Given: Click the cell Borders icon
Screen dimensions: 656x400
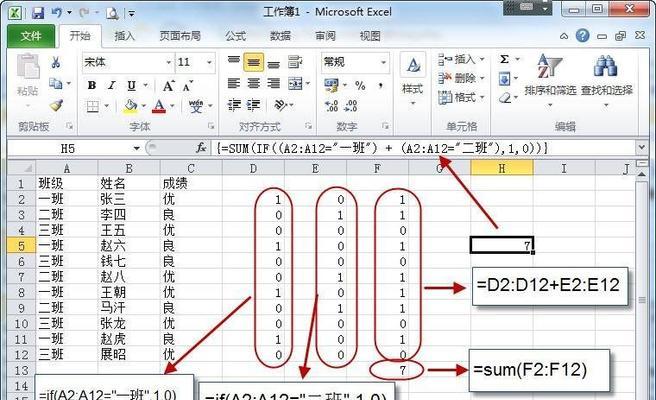Looking at the screenshot, I should (x=93, y=106).
